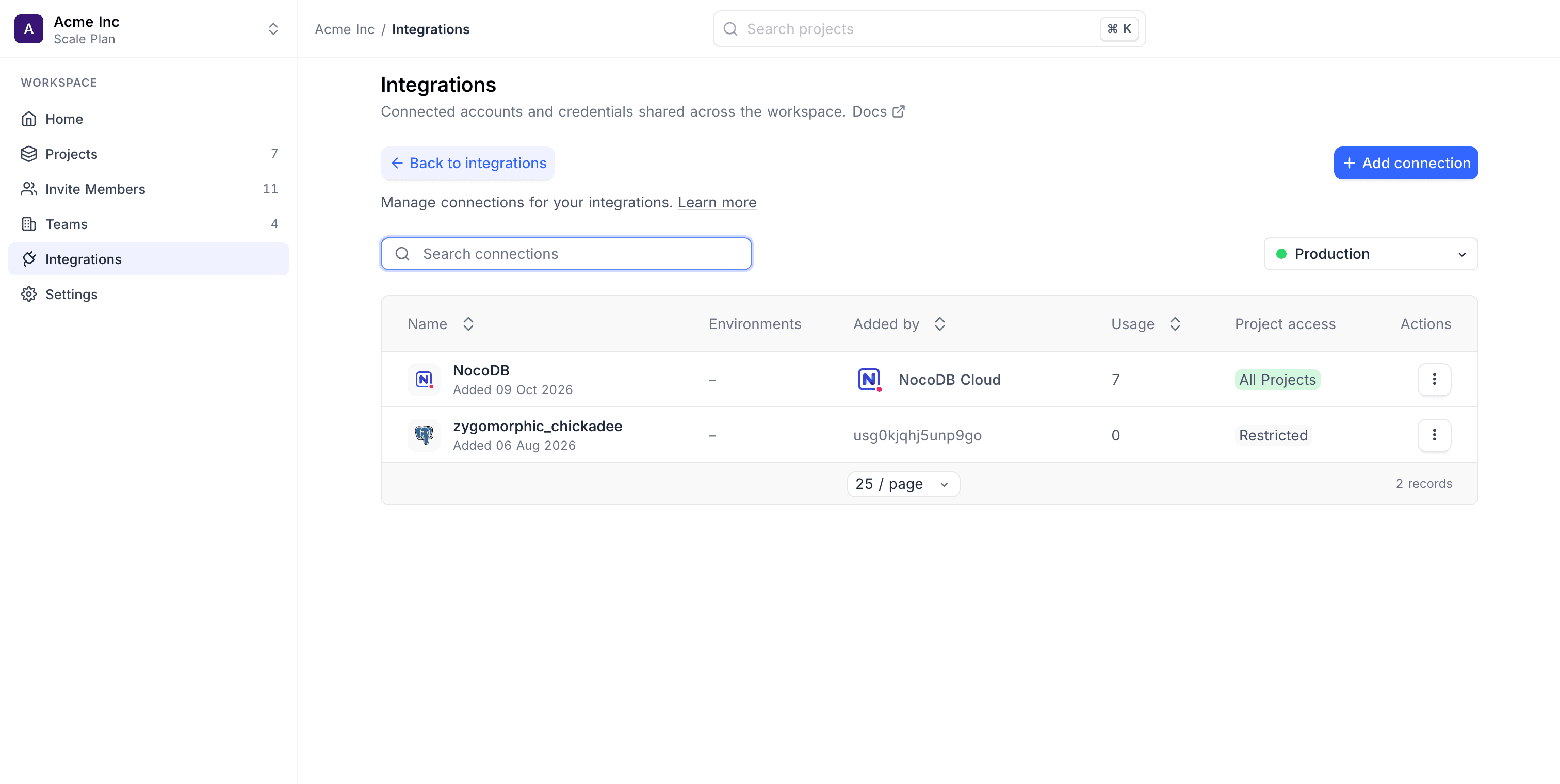
Task: Open Home in the sidebar
Action: (149, 119)
